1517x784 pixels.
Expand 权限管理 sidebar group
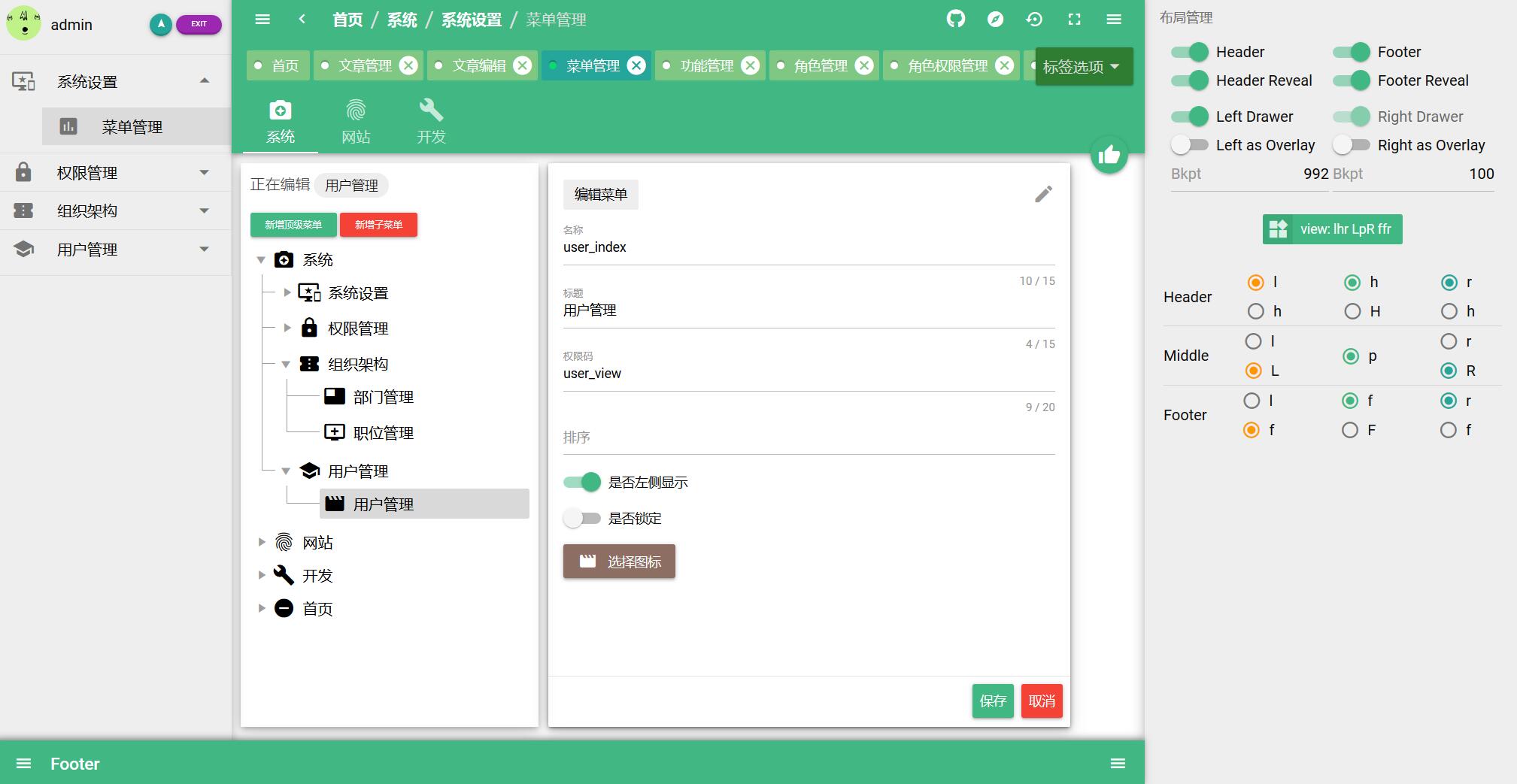coord(204,172)
